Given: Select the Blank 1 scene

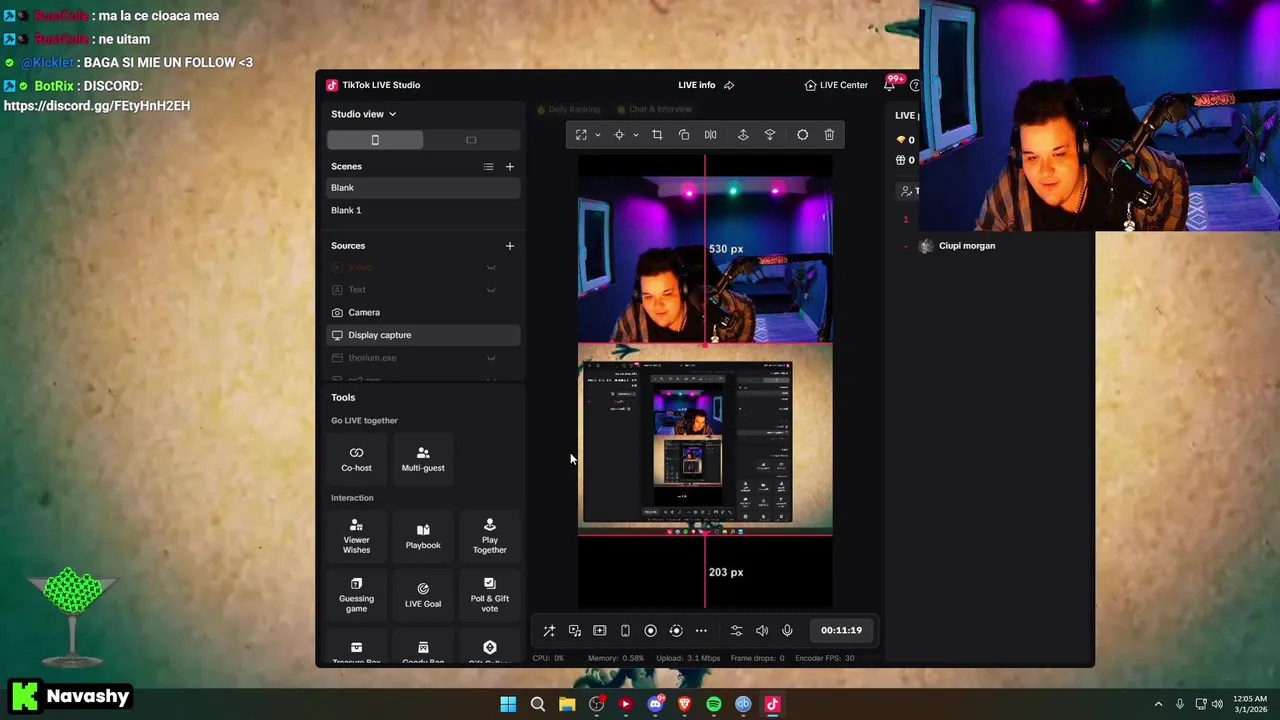Looking at the screenshot, I should (423, 210).
